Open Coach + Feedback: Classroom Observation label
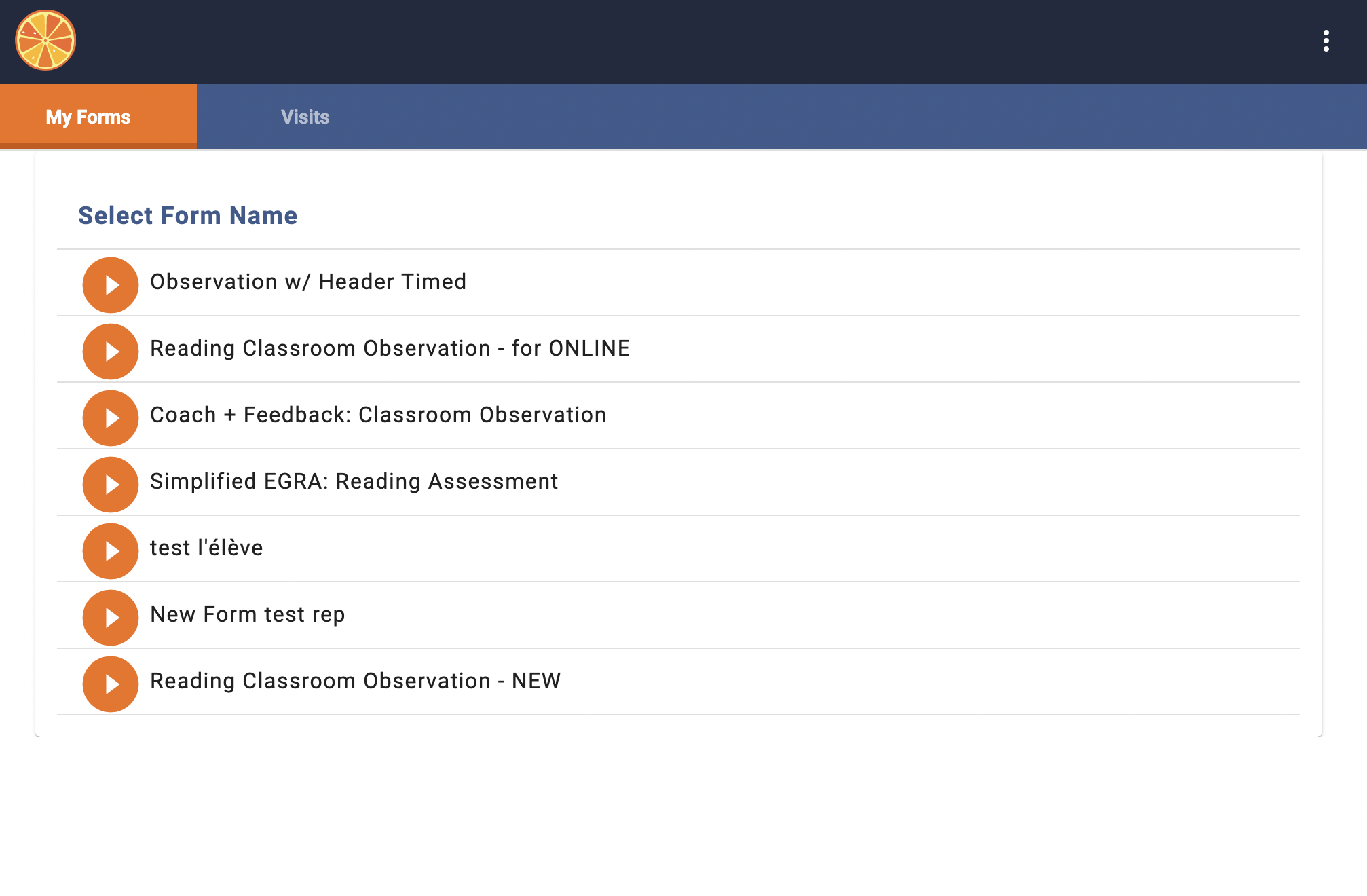Viewport: 1367px width, 896px height. point(378,415)
